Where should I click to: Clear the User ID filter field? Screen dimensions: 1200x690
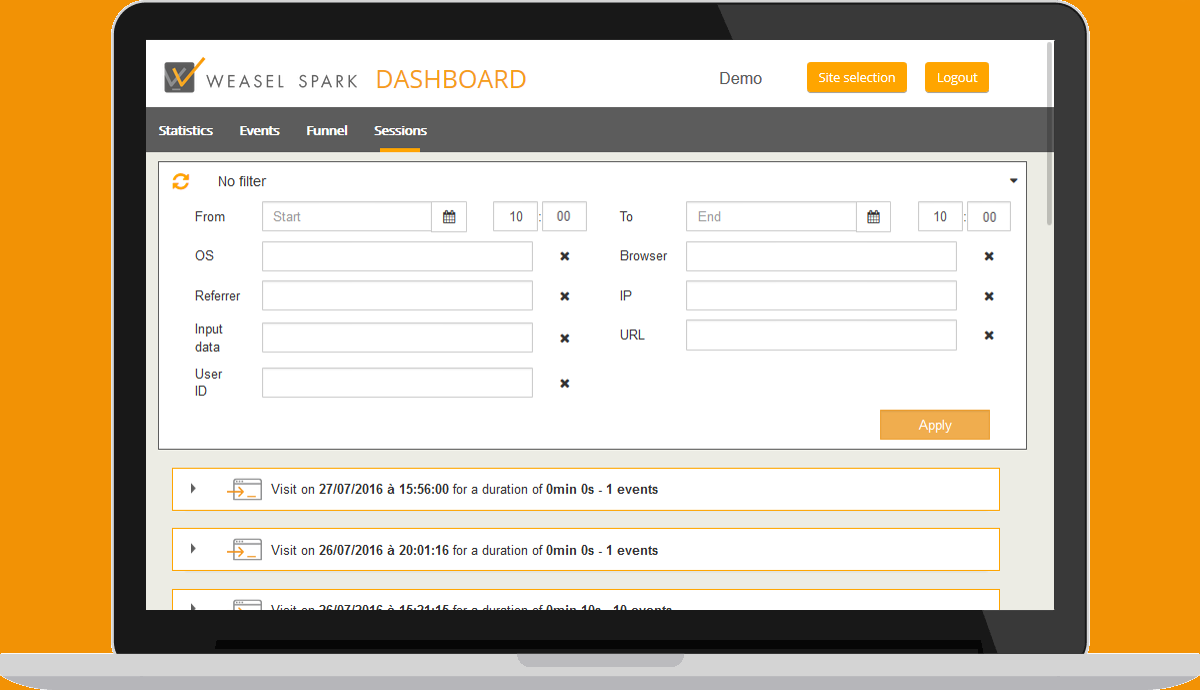click(x=564, y=383)
